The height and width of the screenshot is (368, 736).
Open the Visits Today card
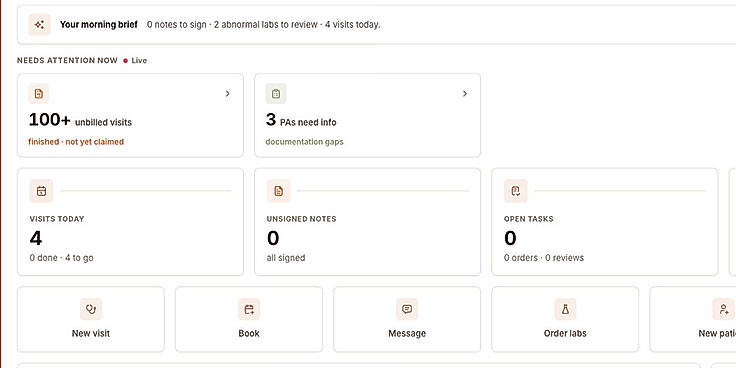(x=130, y=222)
